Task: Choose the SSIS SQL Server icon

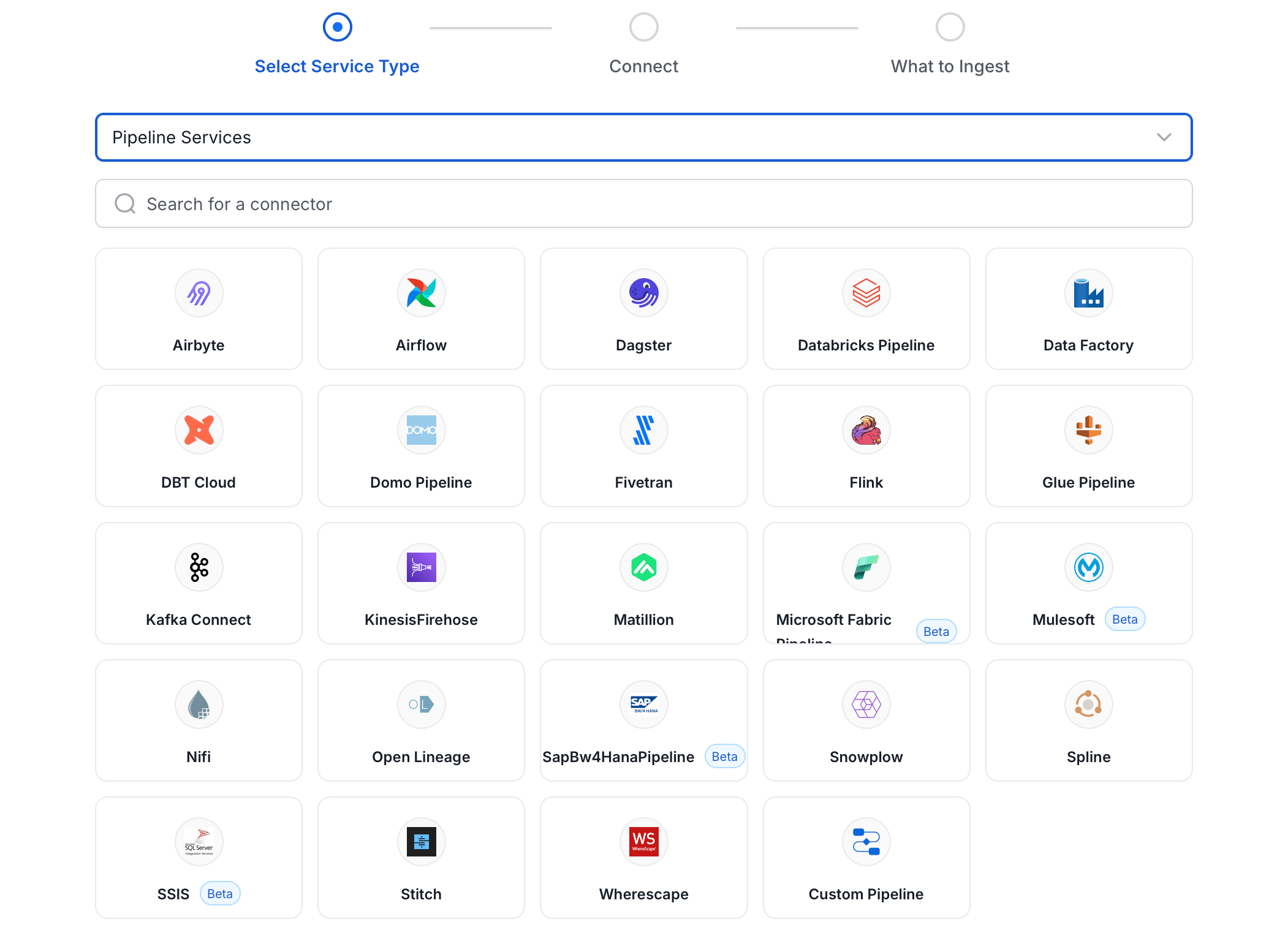Action: 199,842
